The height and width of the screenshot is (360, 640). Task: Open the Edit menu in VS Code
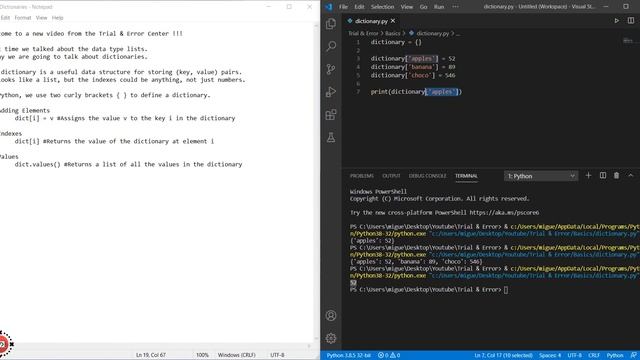pos(359,7)
